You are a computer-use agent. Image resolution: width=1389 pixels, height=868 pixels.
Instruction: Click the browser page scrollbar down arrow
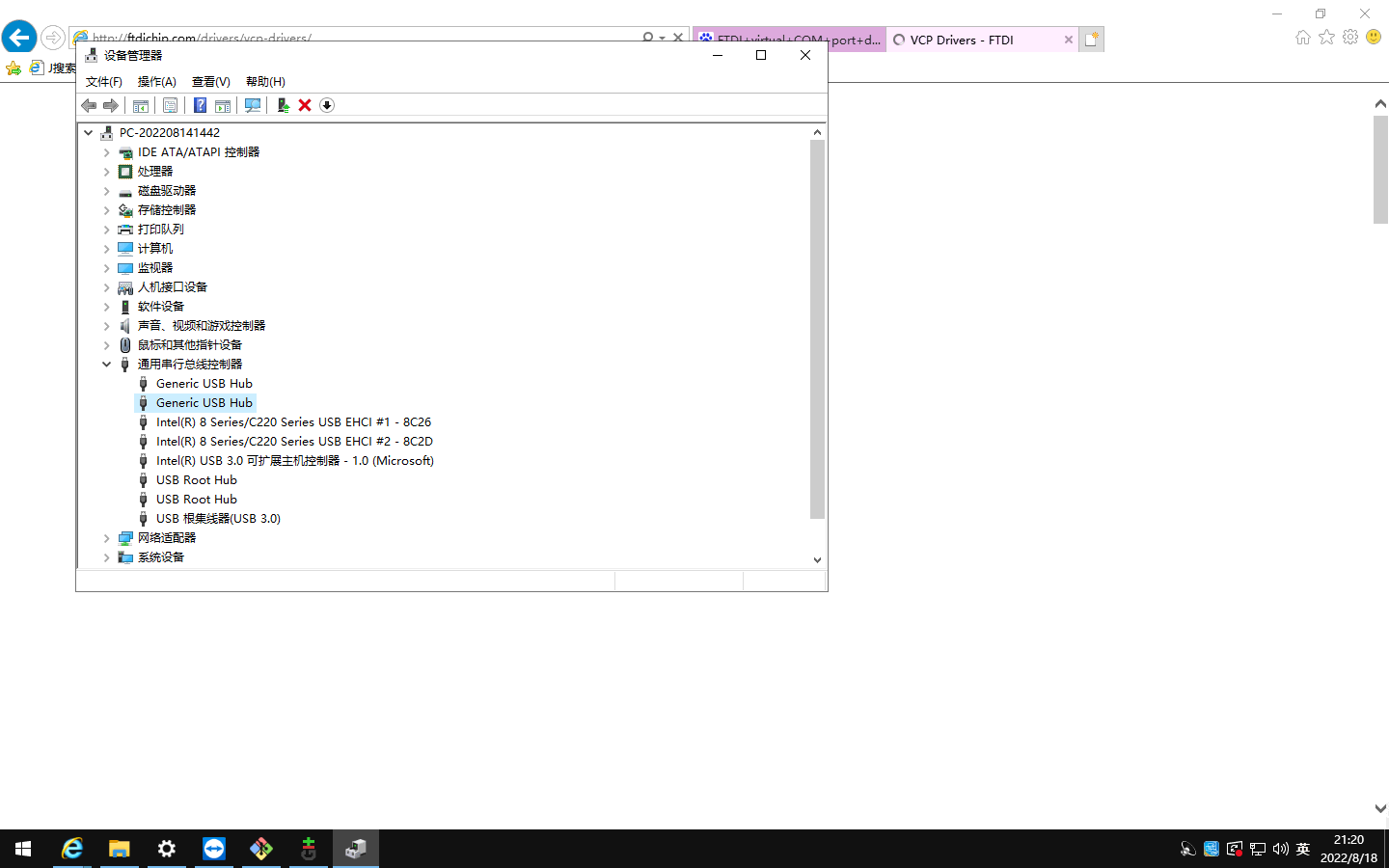[x=1380, y=808]
